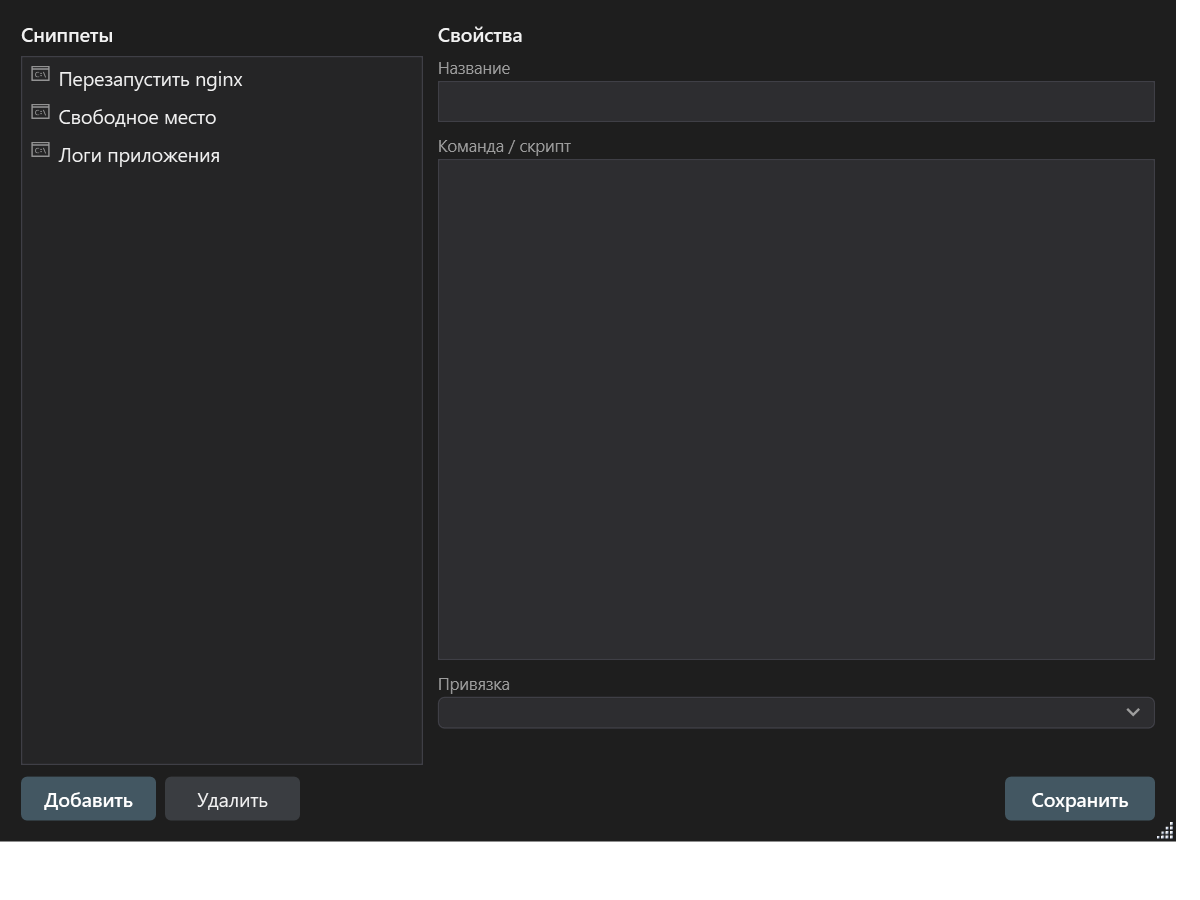Click the Название field label

point(474,68)
